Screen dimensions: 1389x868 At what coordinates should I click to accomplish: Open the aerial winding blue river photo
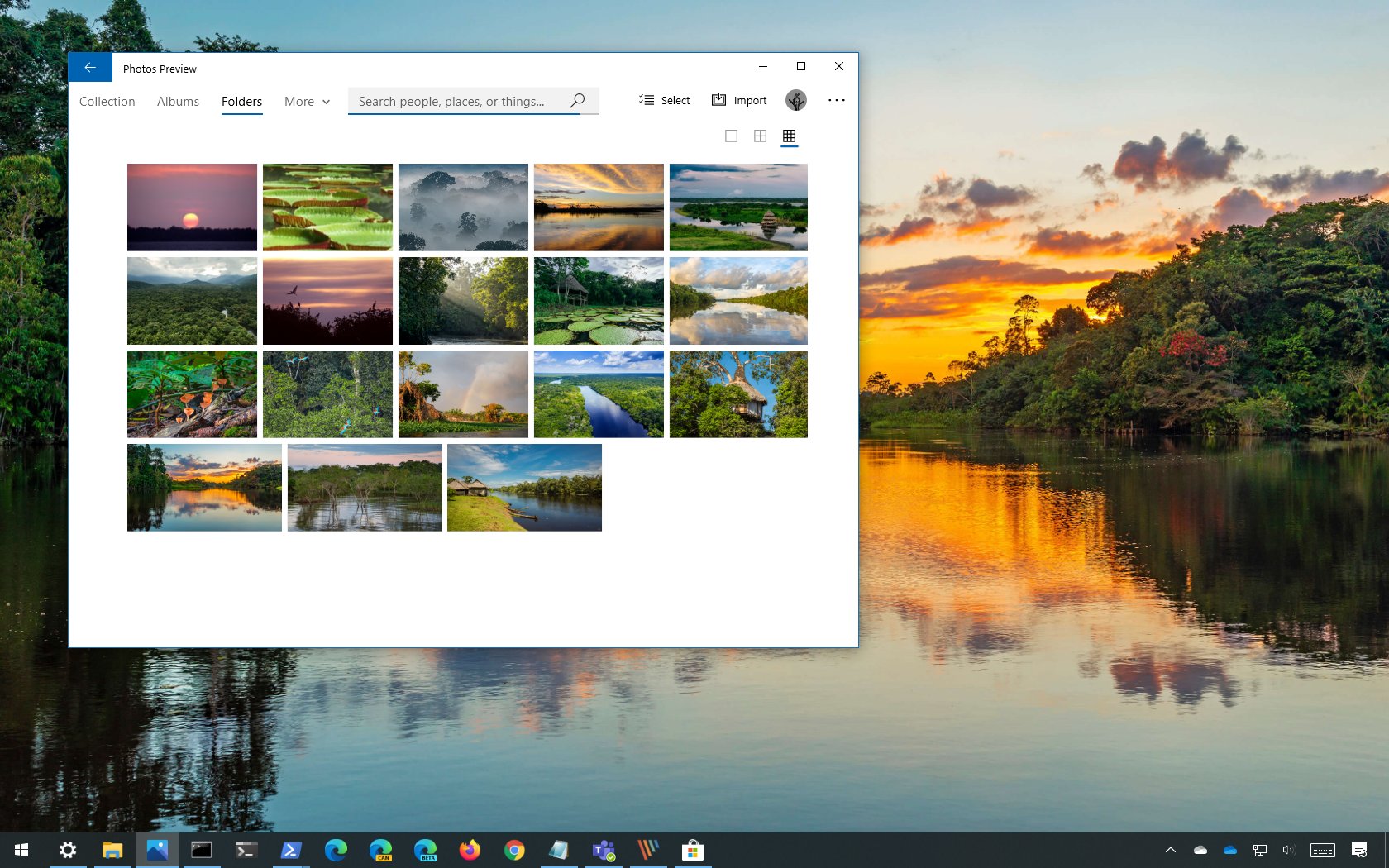599,393
